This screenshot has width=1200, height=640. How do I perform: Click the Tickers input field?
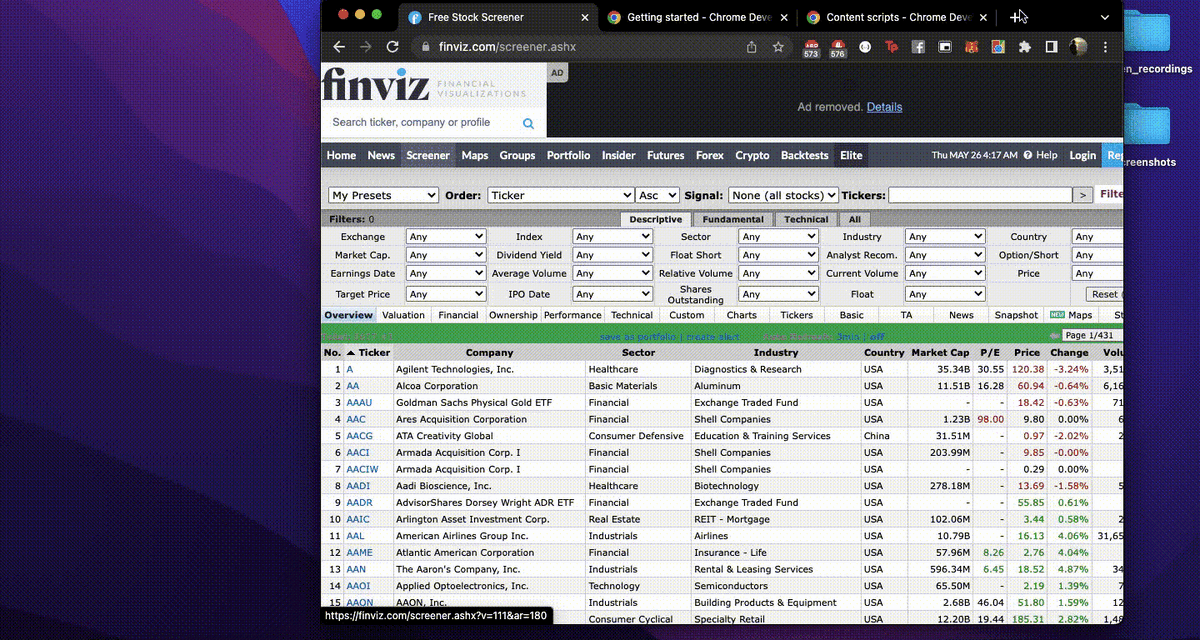(x=980, y=195)
